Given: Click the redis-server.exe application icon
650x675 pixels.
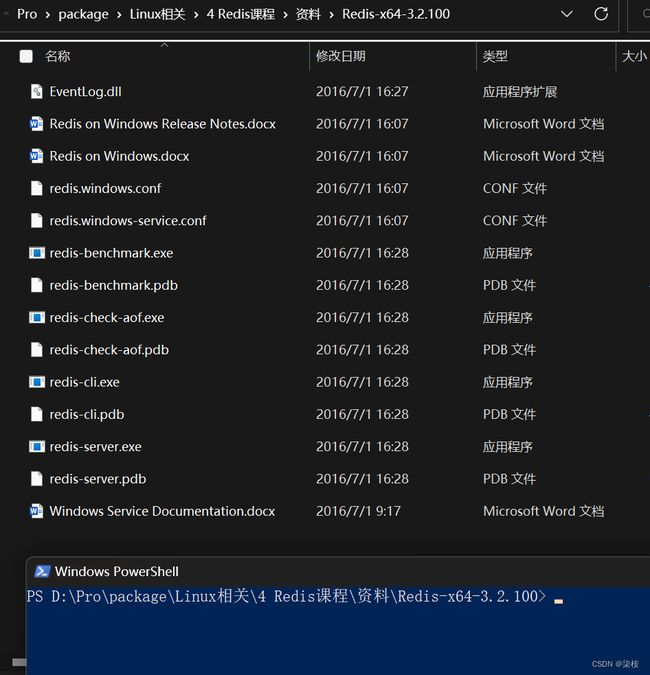Looking at the screenshot, I should (x=37, y=446).
